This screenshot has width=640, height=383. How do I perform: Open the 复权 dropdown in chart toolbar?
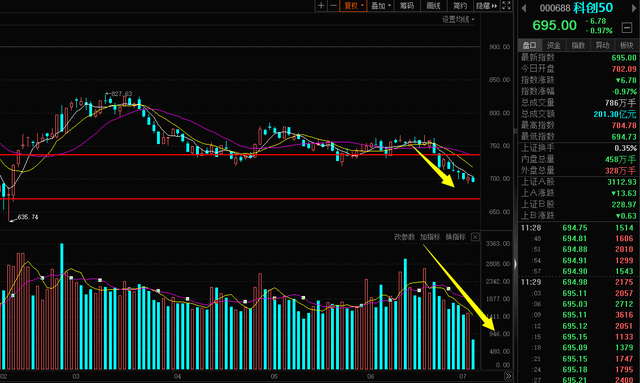[x=353, y=6]
